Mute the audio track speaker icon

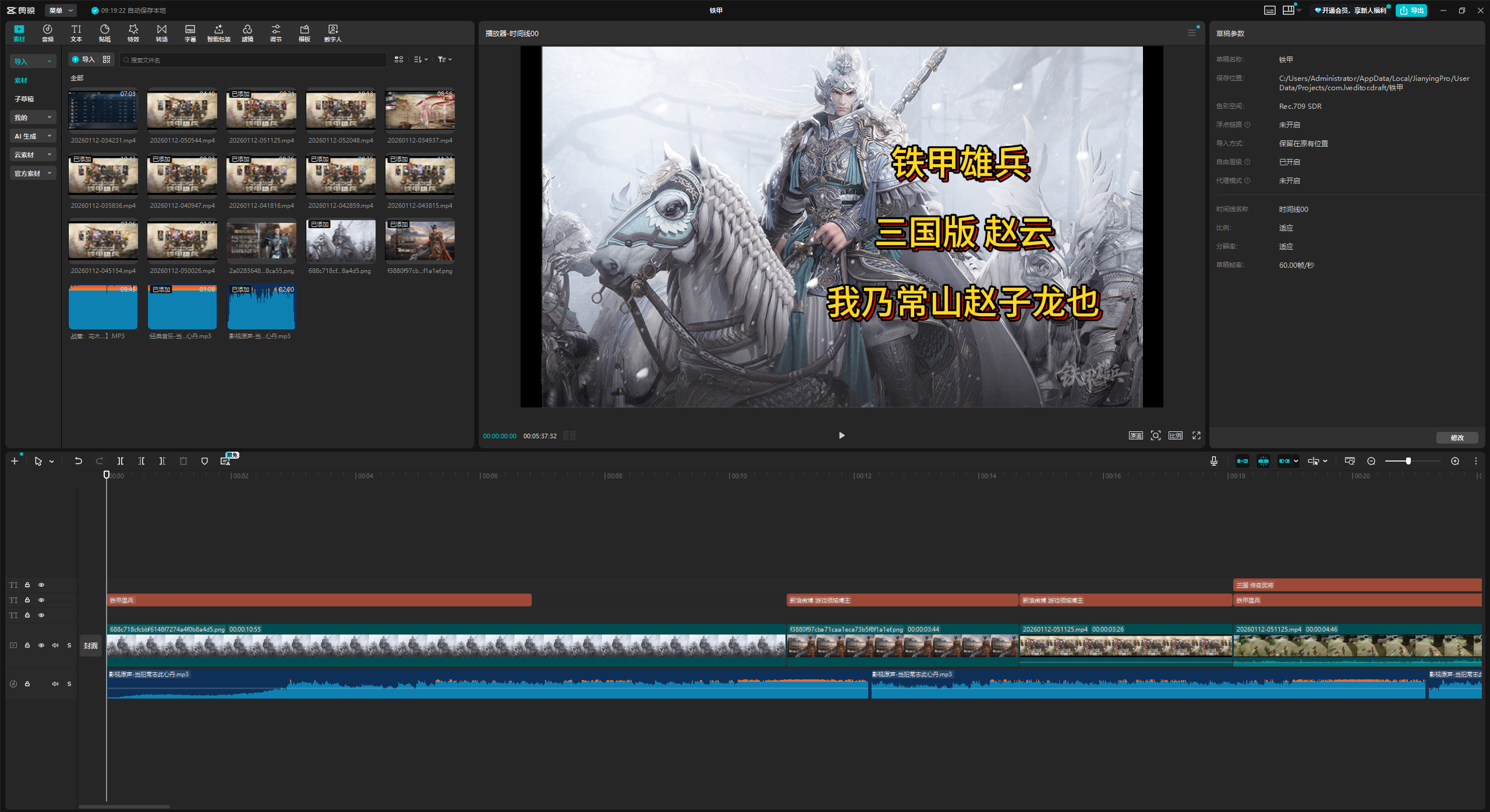pos(55,684)
